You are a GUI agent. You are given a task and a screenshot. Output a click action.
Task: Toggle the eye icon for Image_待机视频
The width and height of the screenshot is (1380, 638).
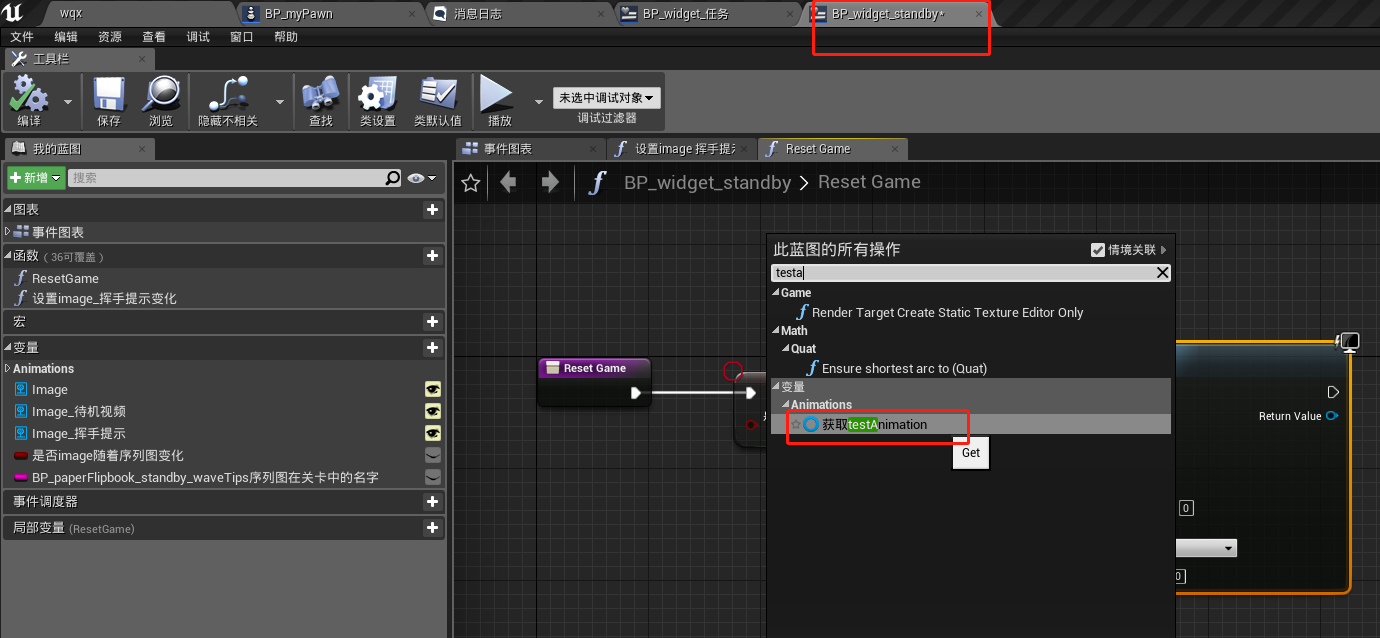(x=432, y=411)
